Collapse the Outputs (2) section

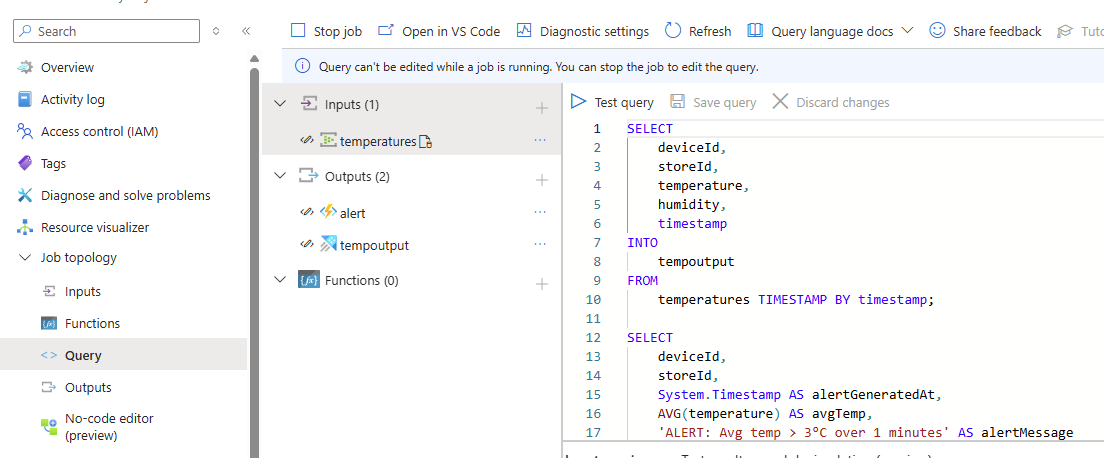280,176
